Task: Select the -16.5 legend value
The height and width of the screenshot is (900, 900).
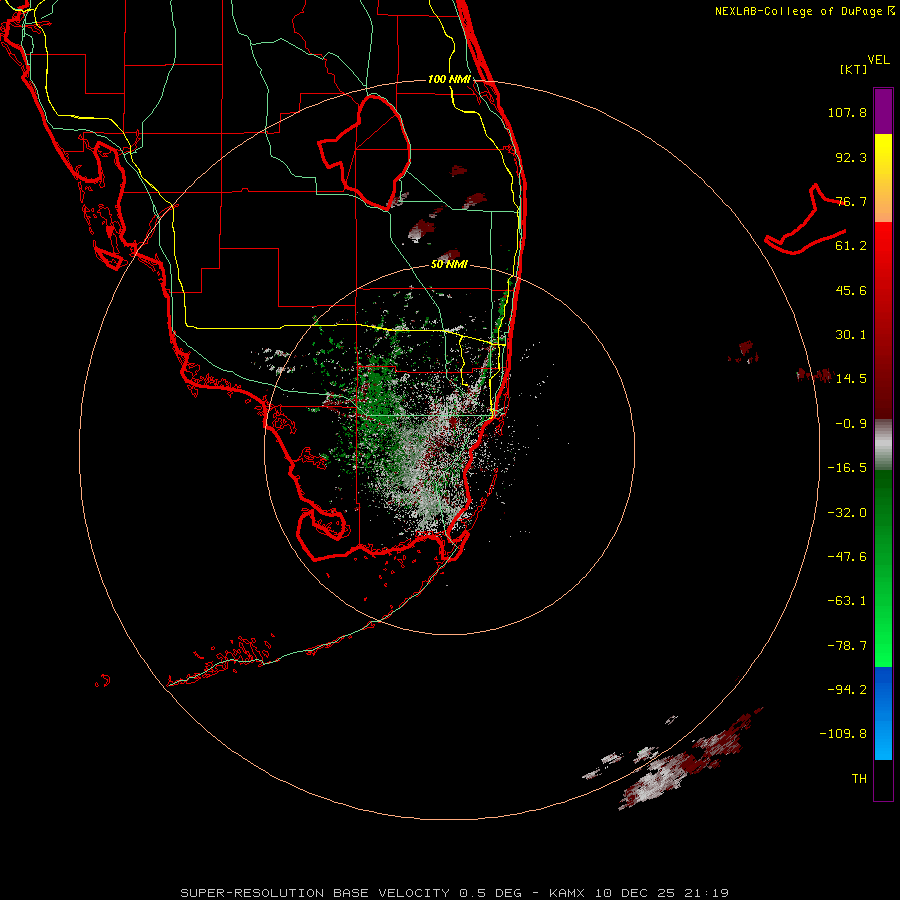Action: (847, 468)
